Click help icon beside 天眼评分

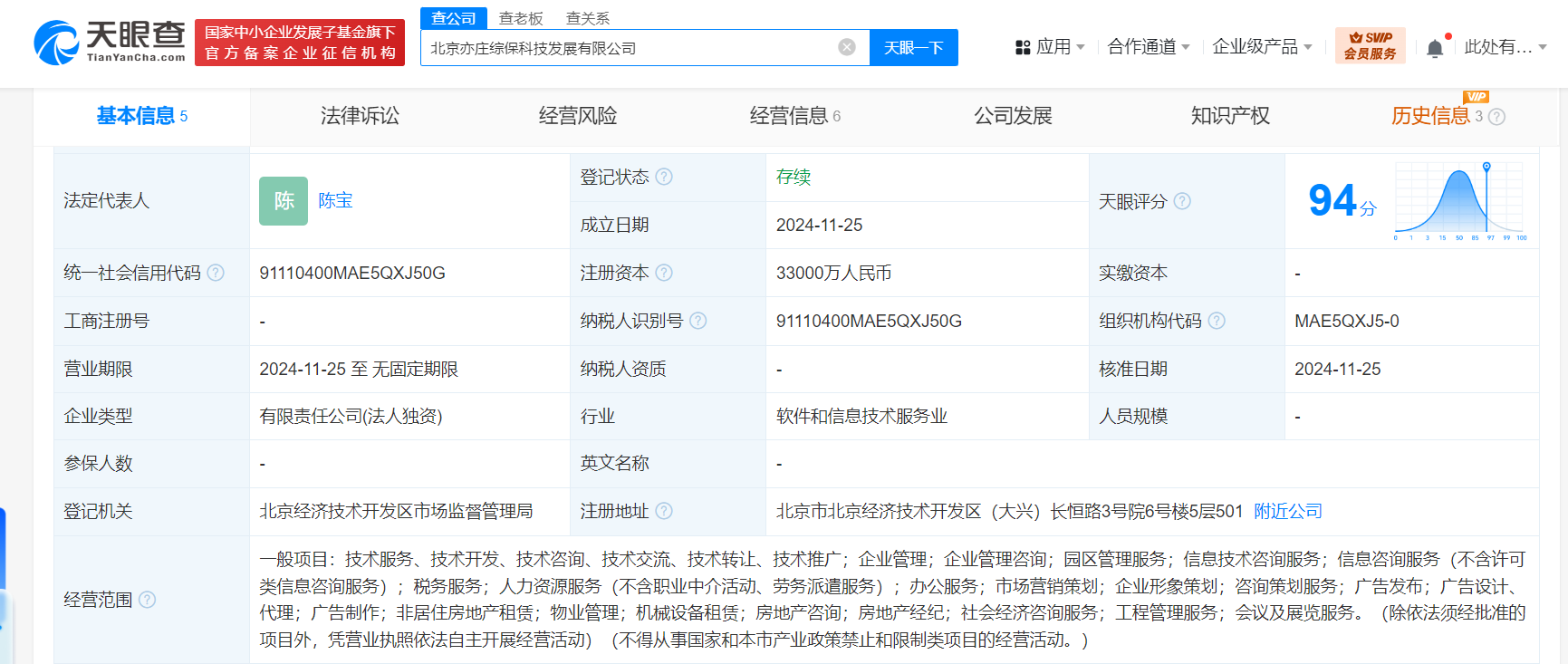[1182, 201]
